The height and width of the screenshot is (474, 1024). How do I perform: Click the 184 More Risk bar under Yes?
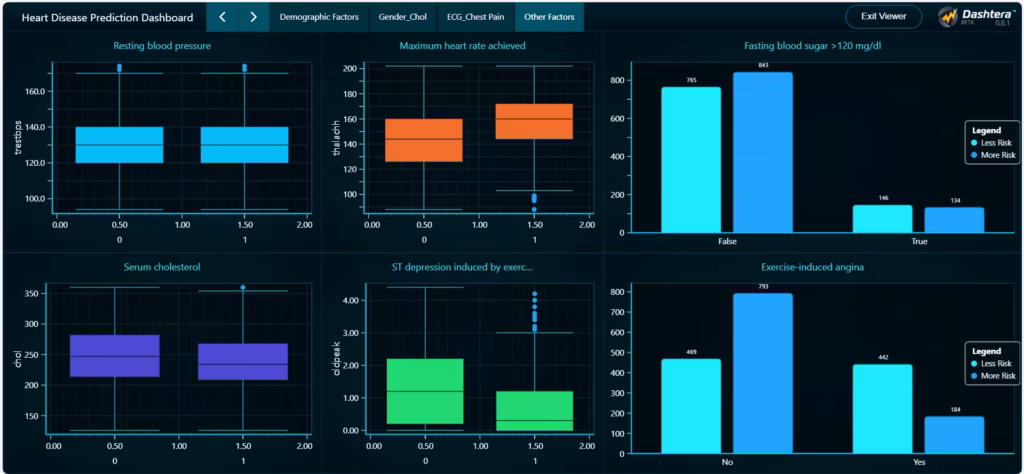(955, 435)
